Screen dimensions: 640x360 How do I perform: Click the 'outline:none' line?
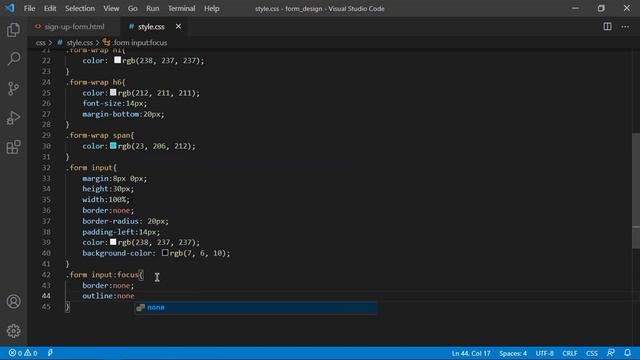(108, 296)
